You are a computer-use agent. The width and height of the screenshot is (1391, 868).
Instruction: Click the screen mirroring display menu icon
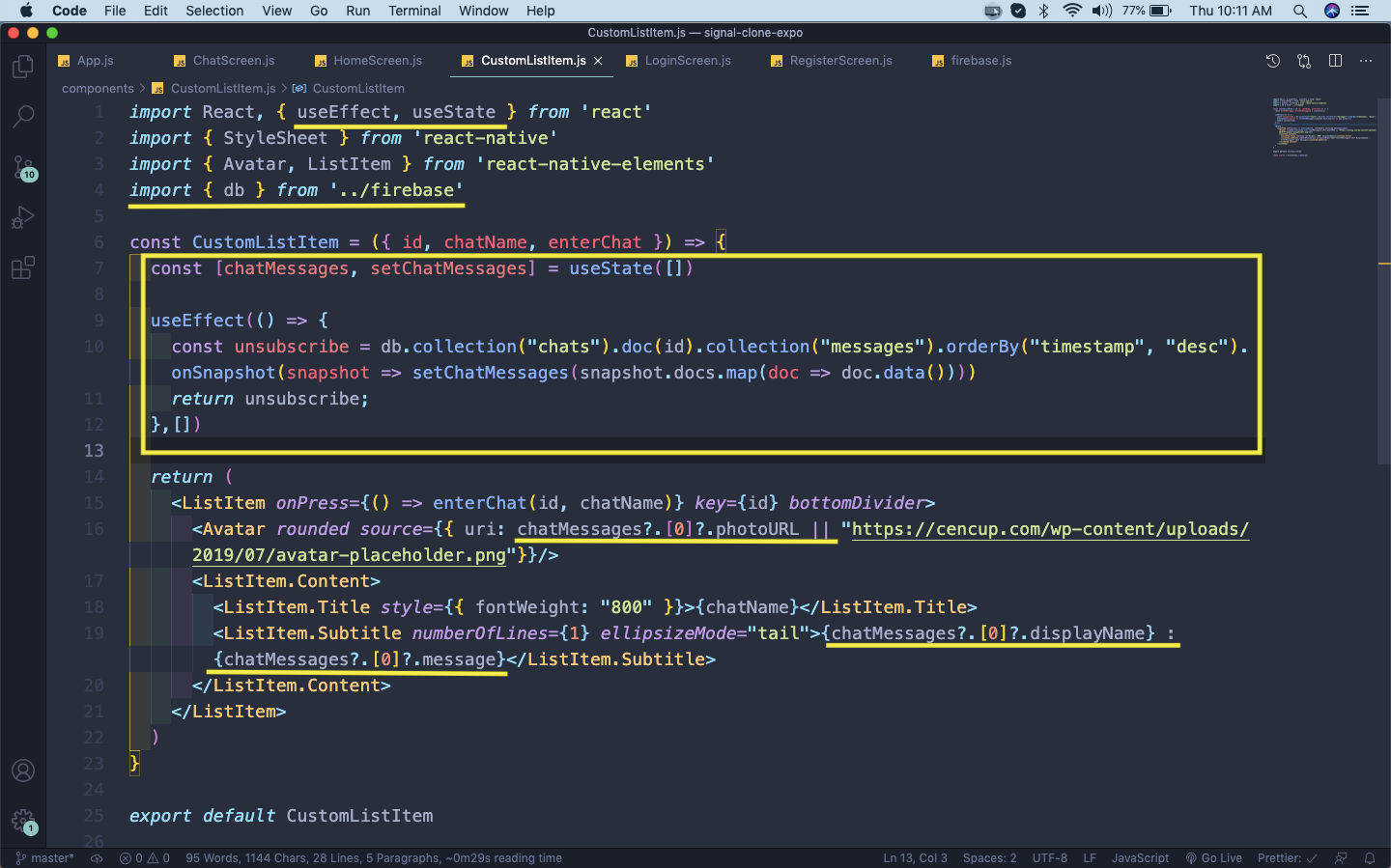[x=992, y=11]
